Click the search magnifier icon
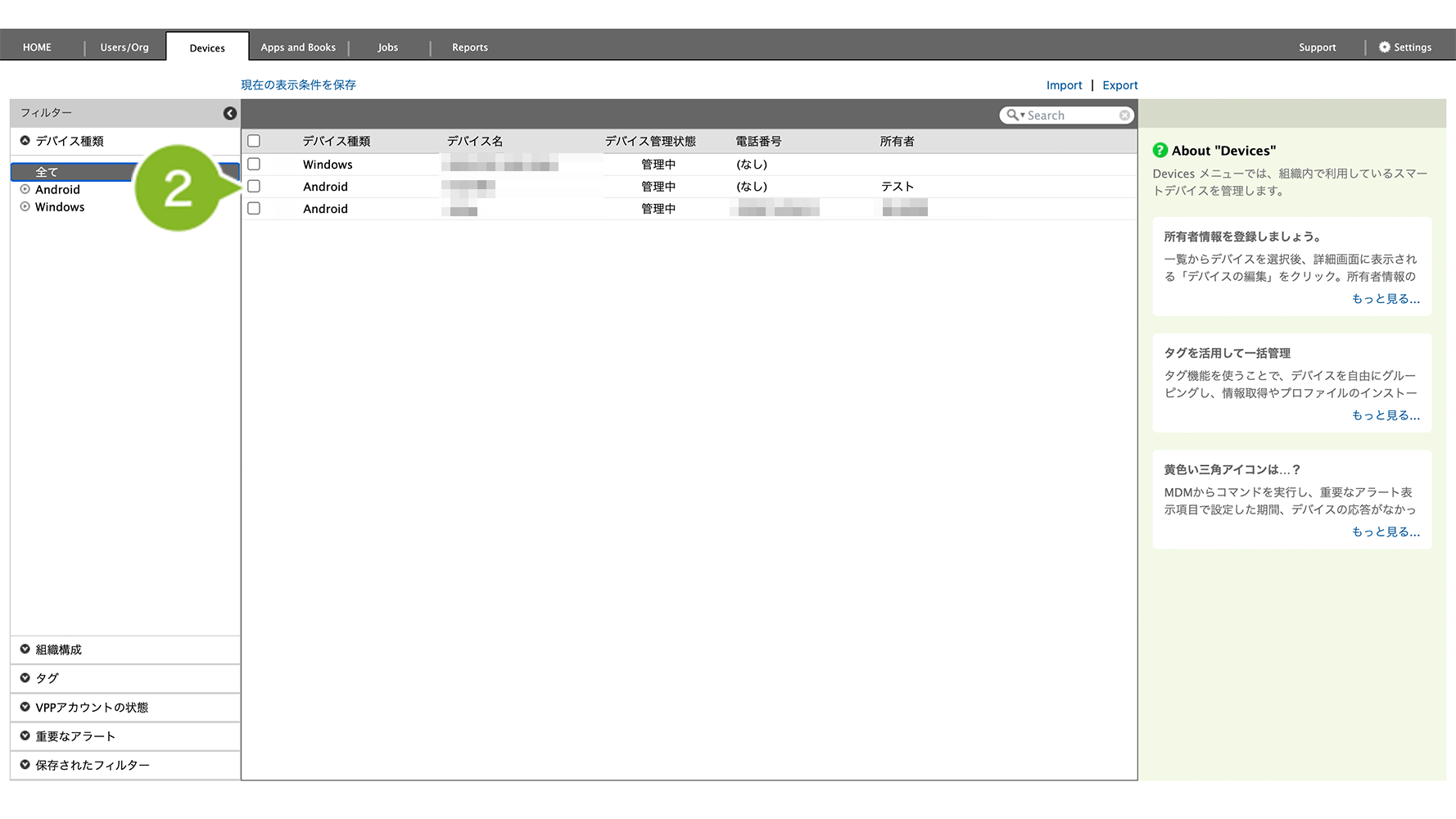The image size is (1456, 819). click(x=1013, y=115)
